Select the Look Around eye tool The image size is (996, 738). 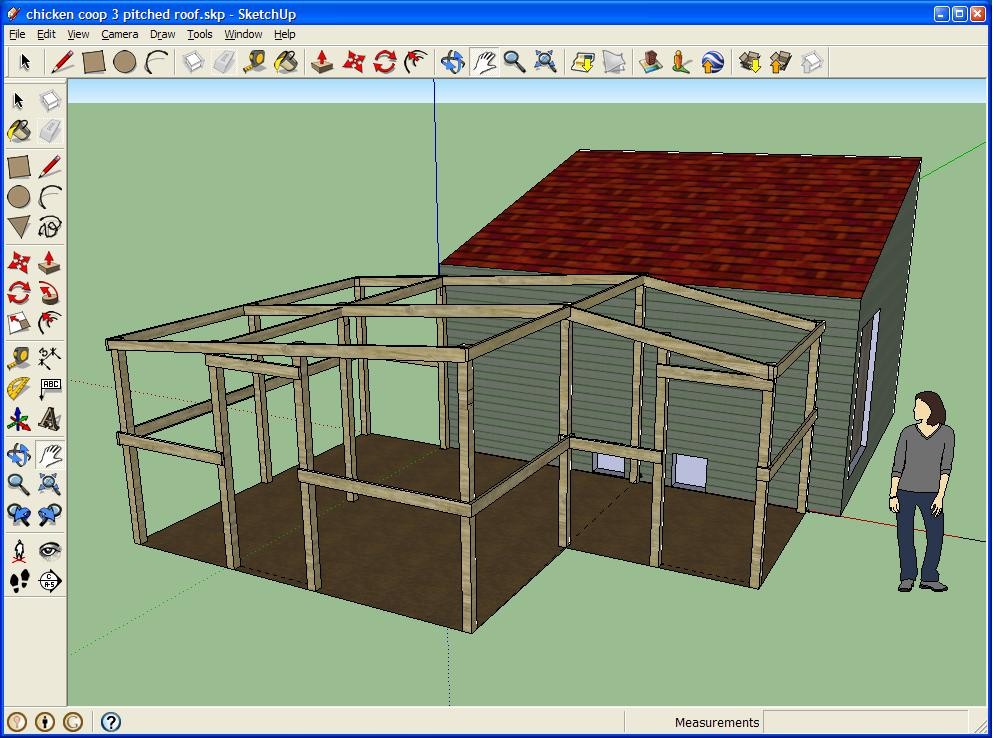(50, 551)
